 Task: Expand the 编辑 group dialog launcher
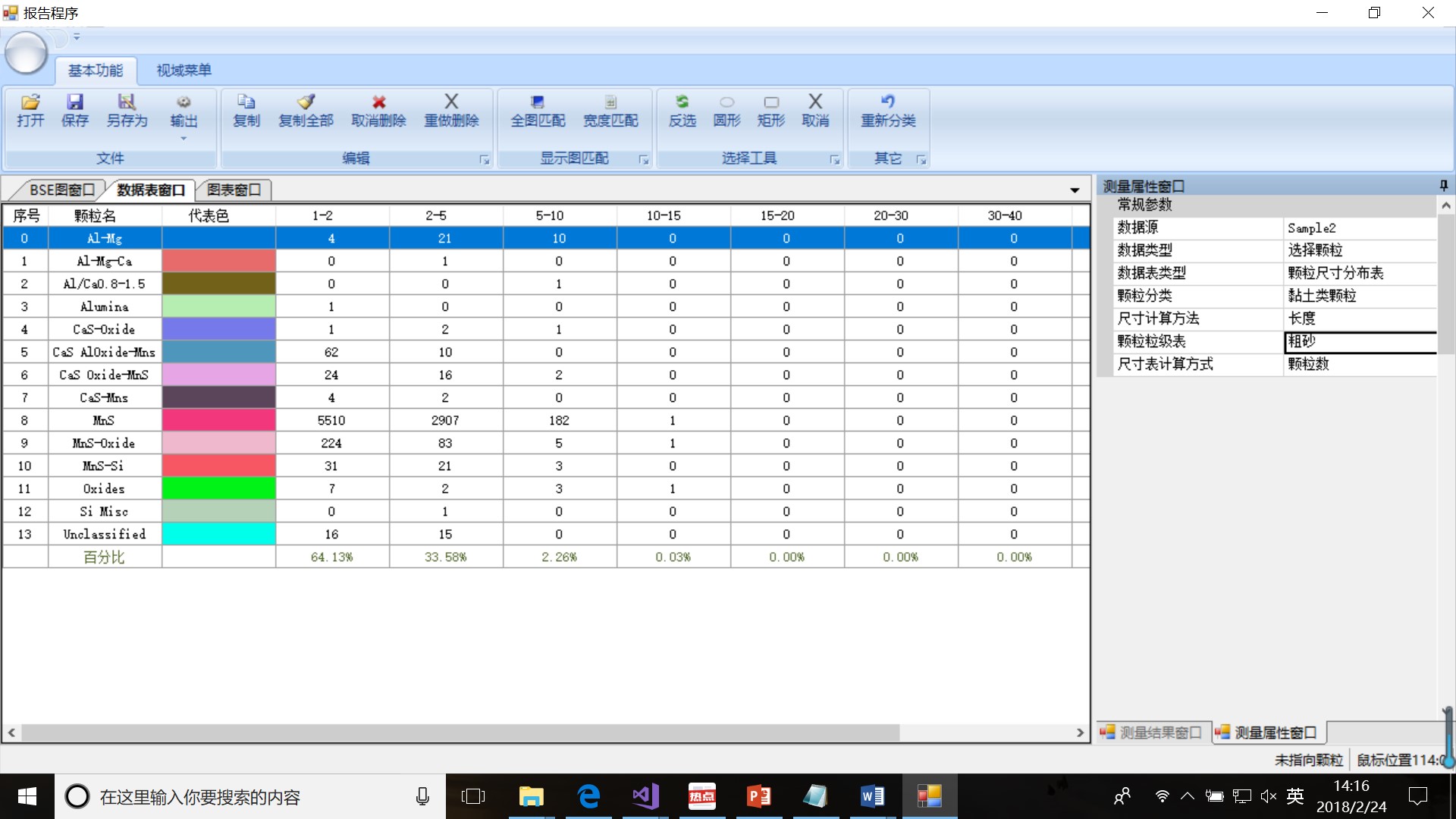(x=485, y=160)
